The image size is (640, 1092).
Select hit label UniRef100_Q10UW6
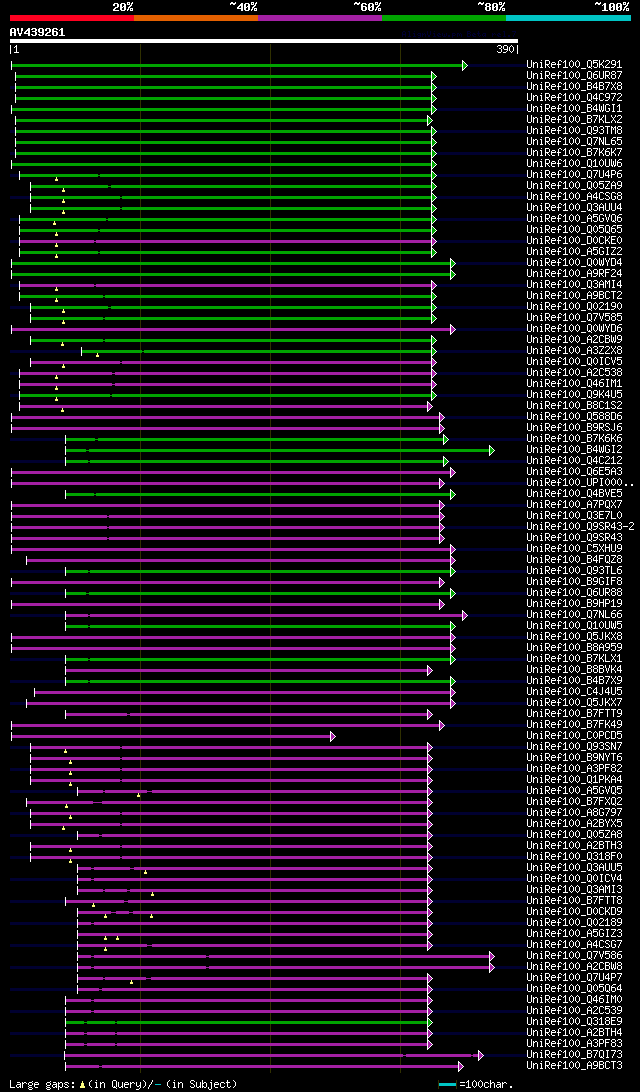point(575,164)
